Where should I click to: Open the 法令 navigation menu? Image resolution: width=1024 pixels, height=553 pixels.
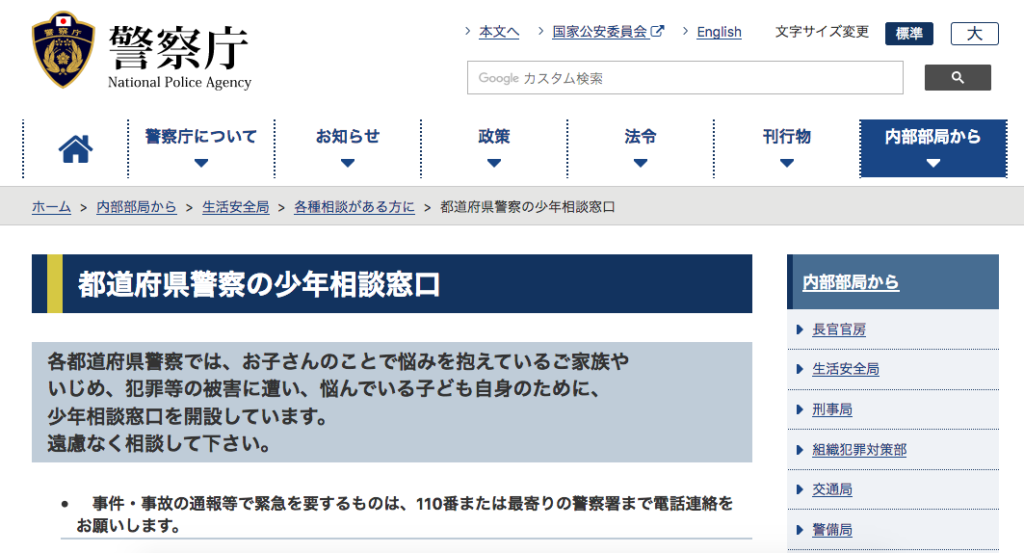[640, 148]
